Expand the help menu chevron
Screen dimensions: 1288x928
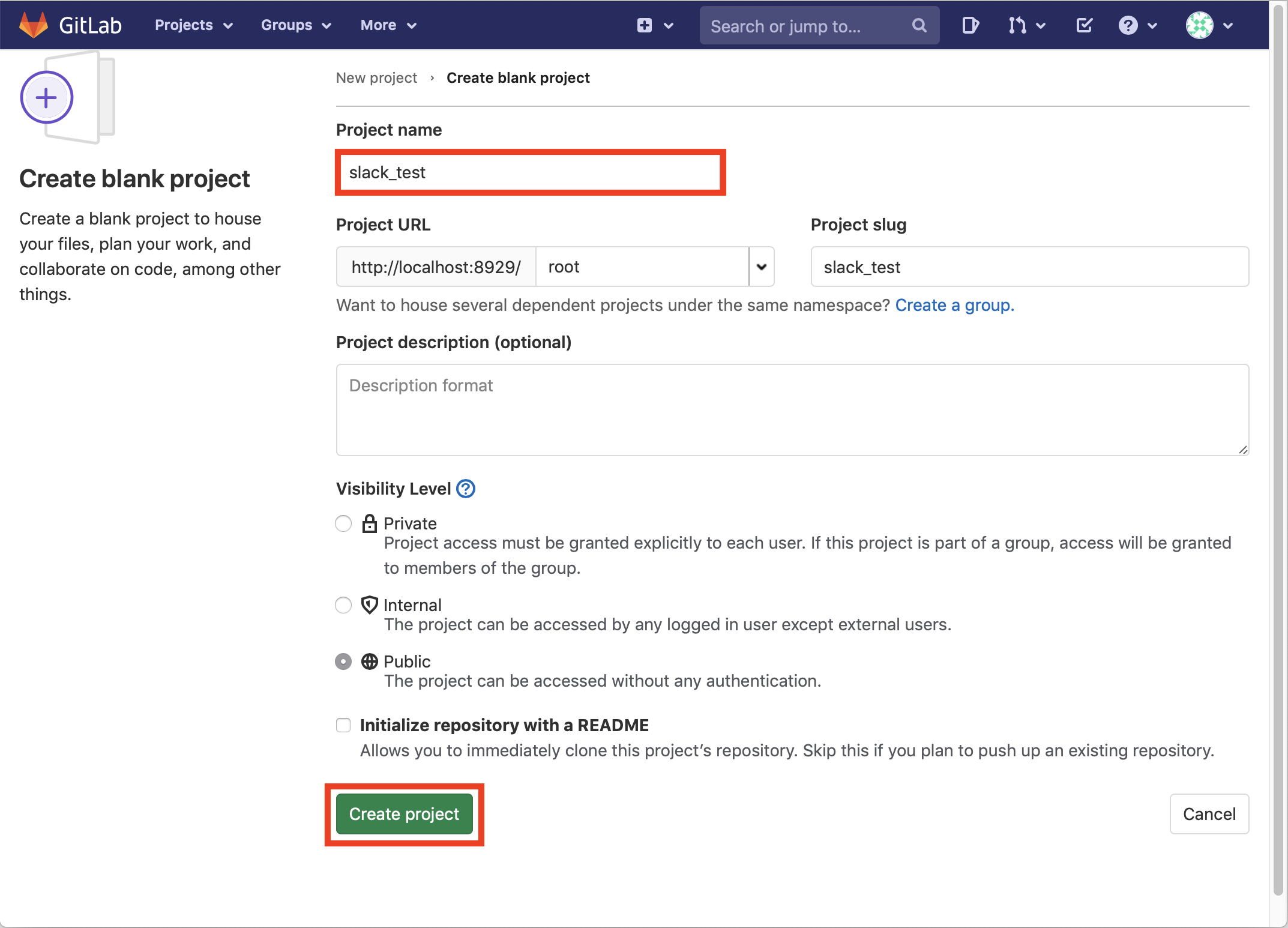tap(1152, 26)
